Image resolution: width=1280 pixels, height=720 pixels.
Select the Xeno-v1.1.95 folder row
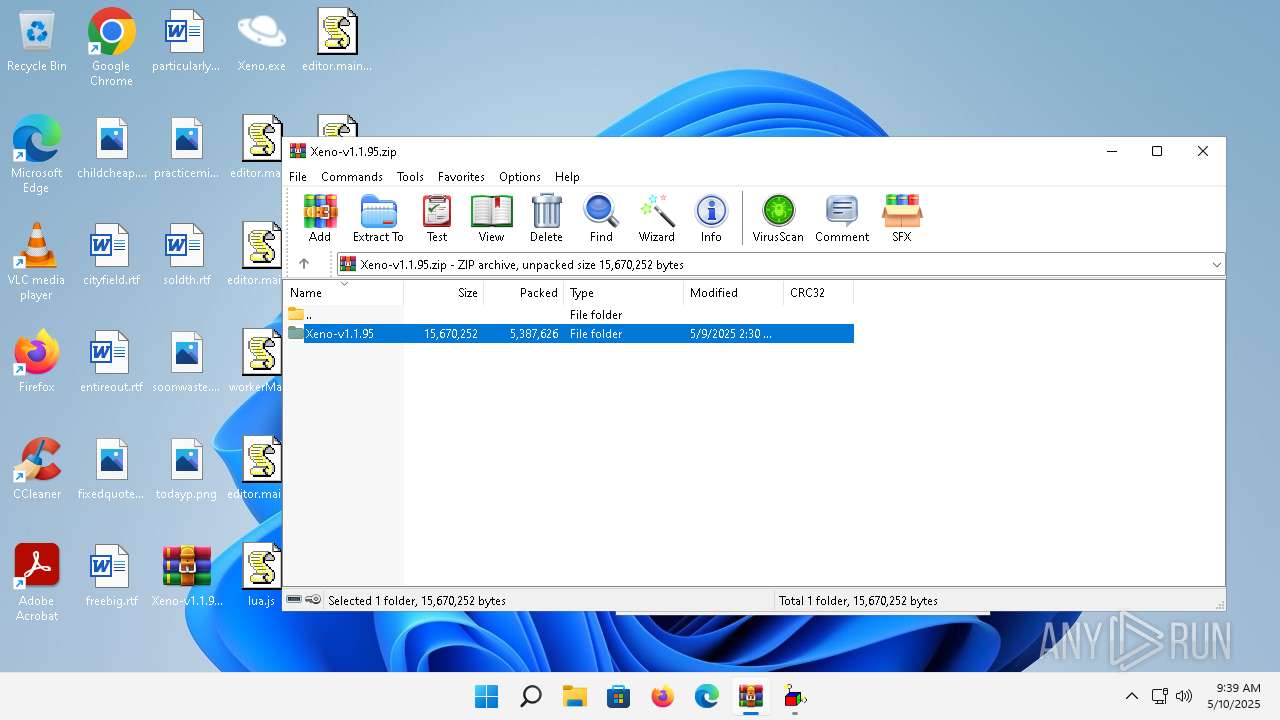pos(570,333)
